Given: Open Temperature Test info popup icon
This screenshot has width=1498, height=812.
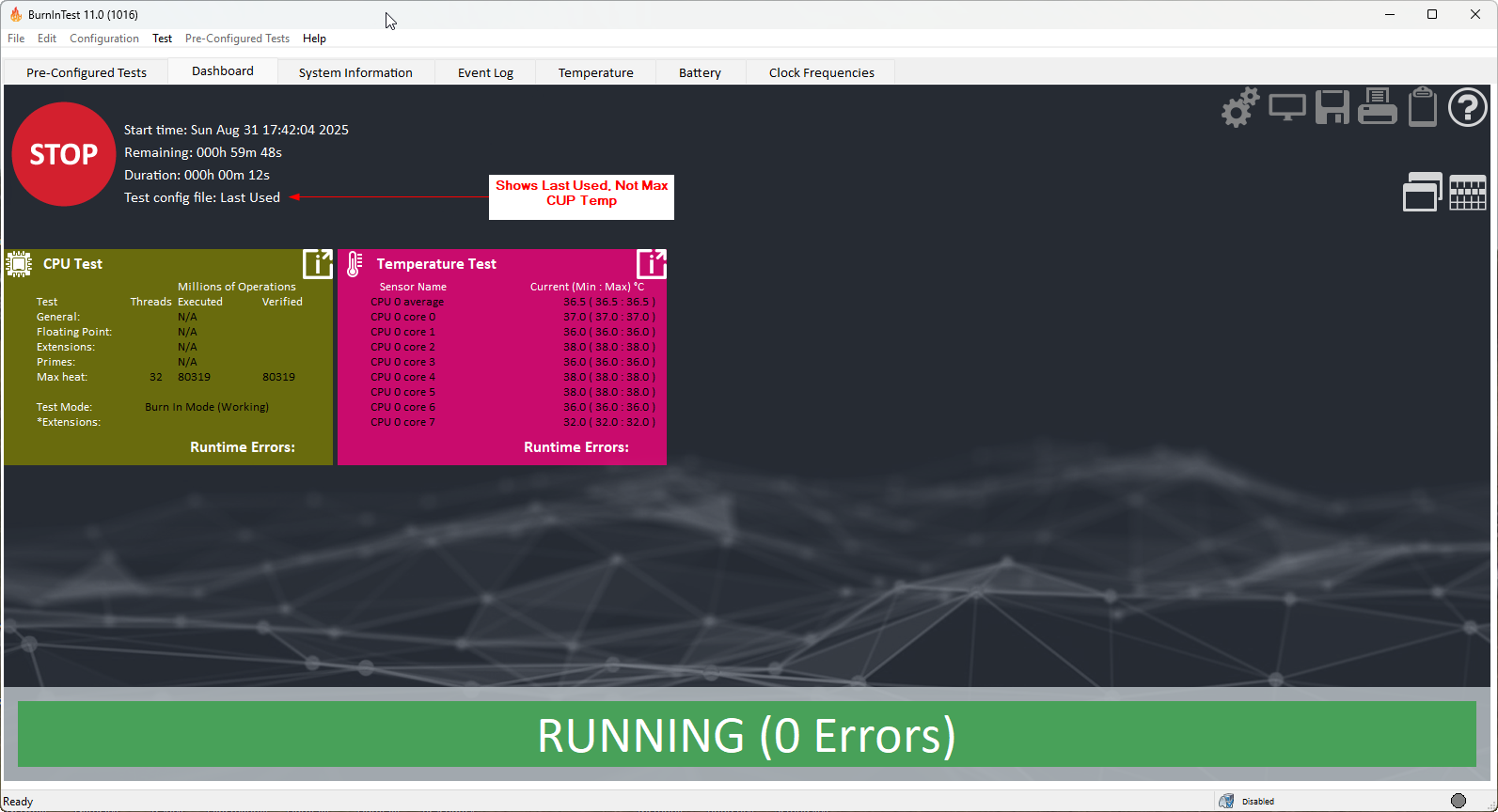Looking at the screenshot, I should [x=652, y=264].
